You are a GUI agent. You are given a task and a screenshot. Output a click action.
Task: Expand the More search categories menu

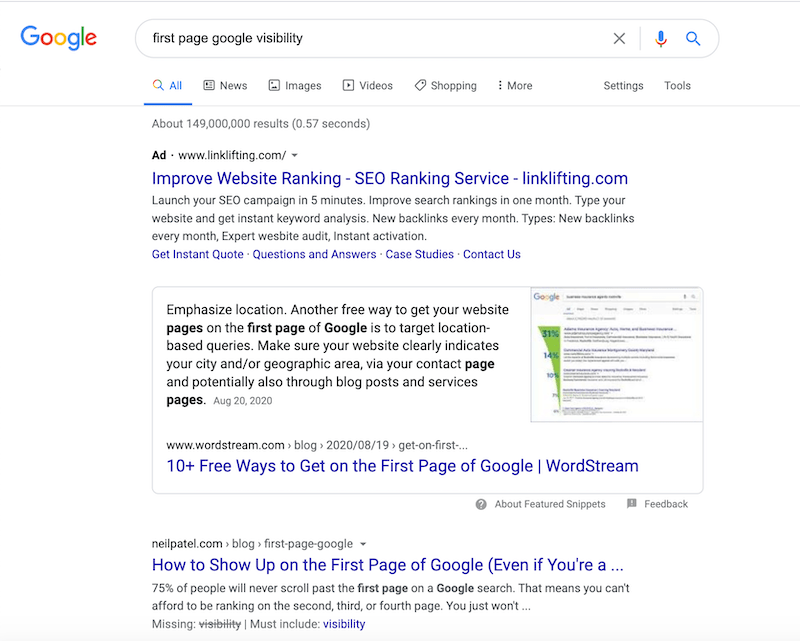coord(513,85)
